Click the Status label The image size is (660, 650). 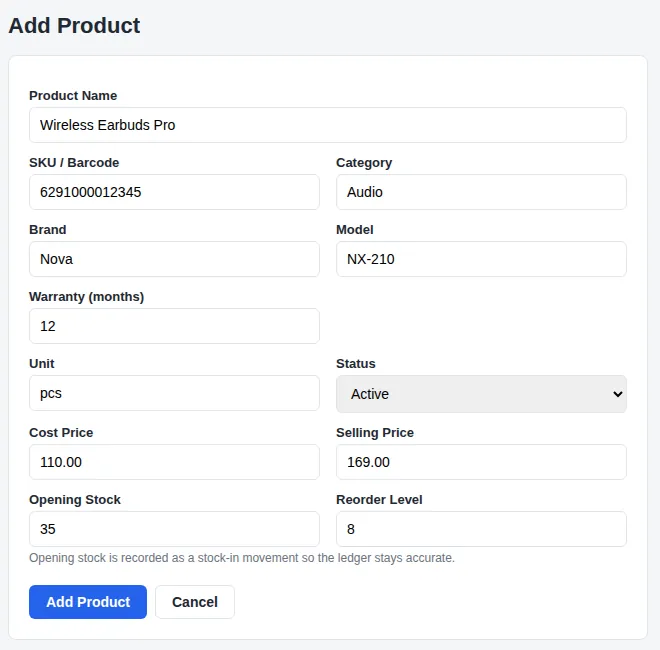(356, 363)
